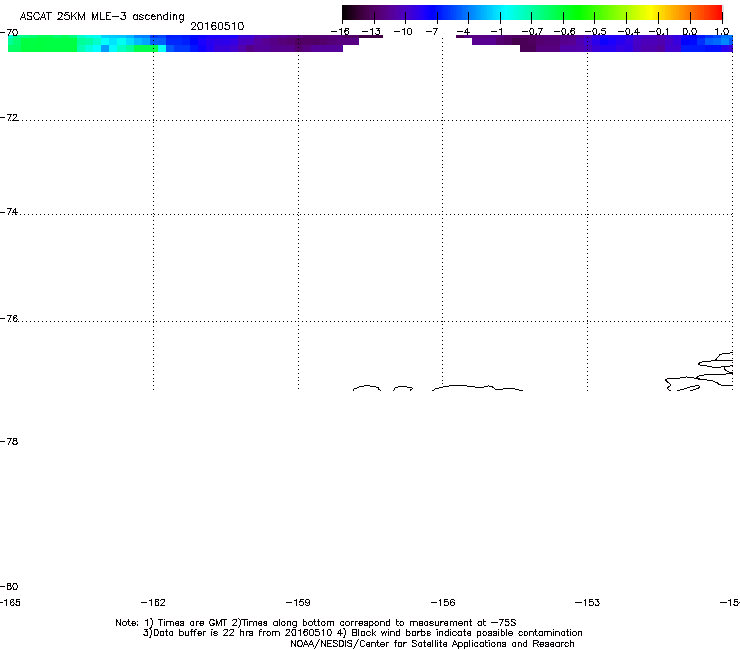Click the coastline outline near -156 longitude
740x650 pixels.
pos(477,388)
